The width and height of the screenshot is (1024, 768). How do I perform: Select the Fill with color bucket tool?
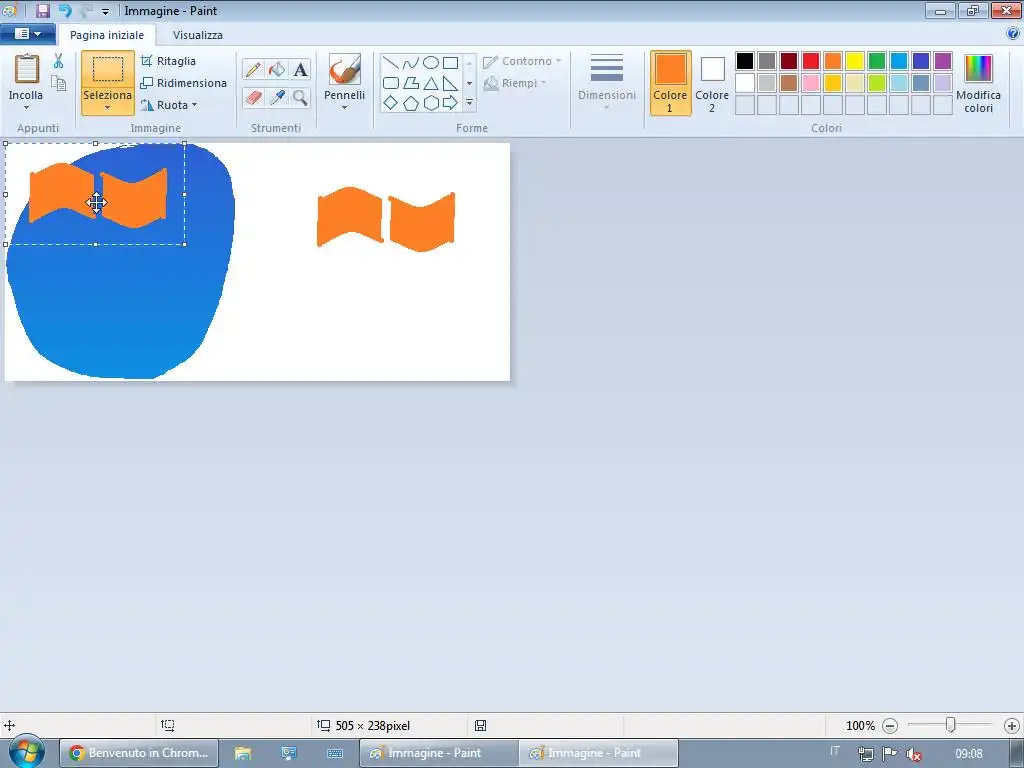(277, 69)
